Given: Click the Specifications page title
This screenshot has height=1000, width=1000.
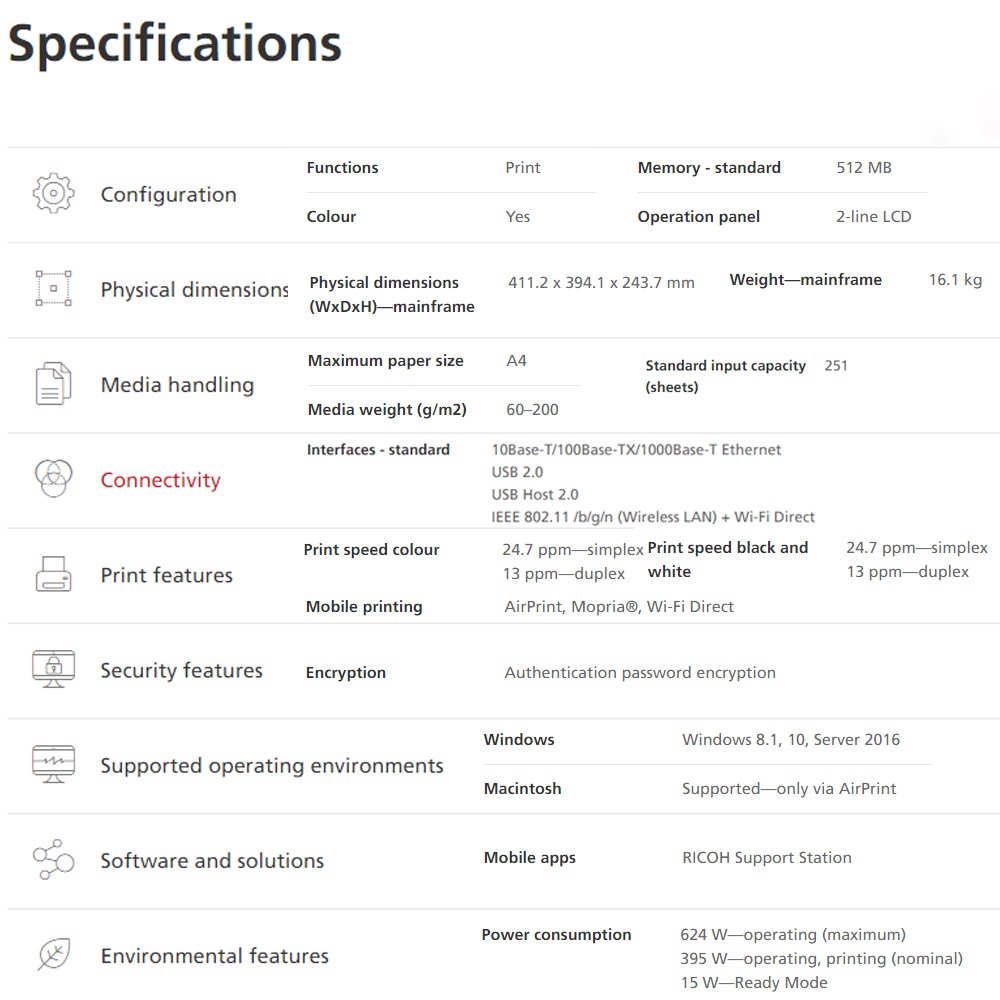Looking at the screenshot, I should click(175, 45).
